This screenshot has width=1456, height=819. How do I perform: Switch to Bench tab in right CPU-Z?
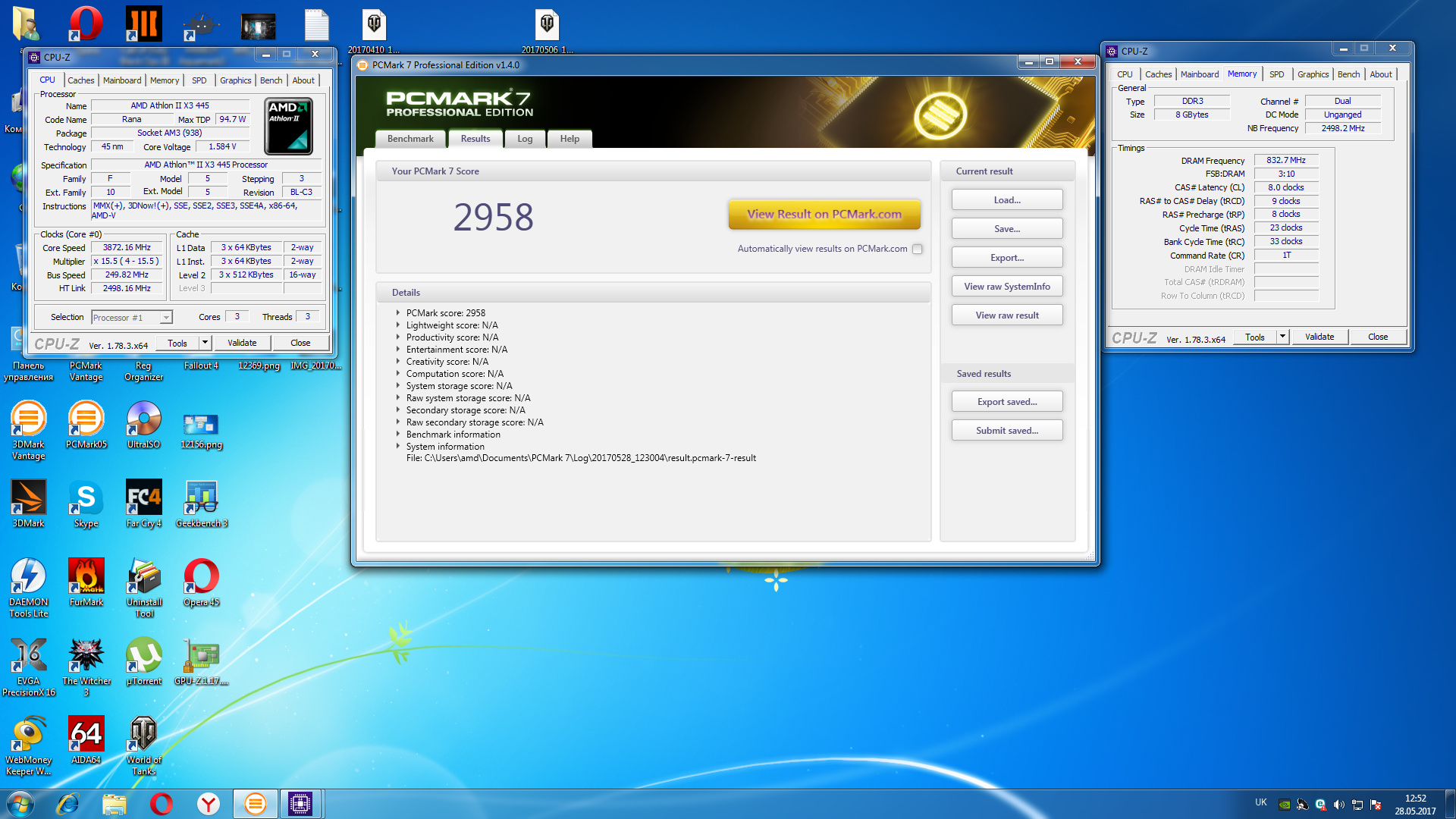(1348, 74)
